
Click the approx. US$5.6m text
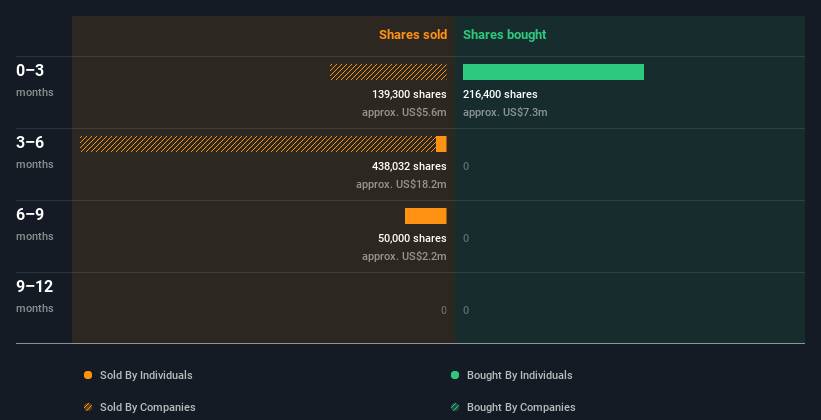(x=404, y=112)
